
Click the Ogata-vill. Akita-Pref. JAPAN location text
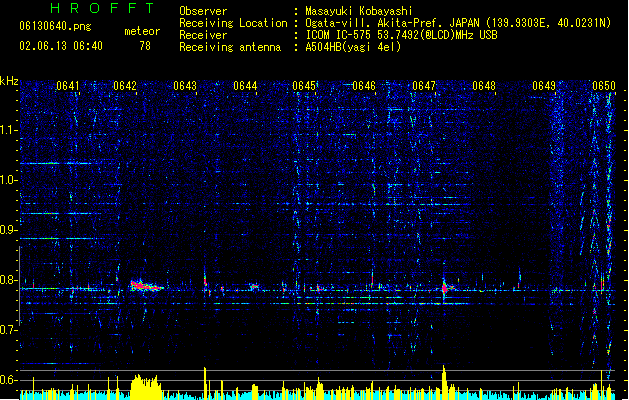(x=458, y=23)
